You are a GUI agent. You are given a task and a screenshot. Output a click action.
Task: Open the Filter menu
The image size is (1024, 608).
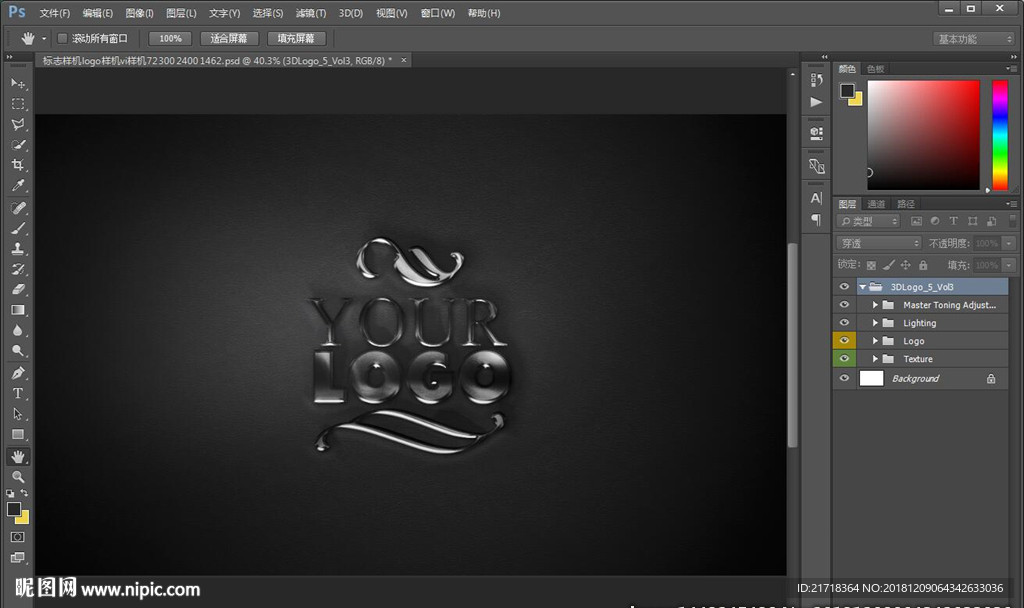pos(310,13)
